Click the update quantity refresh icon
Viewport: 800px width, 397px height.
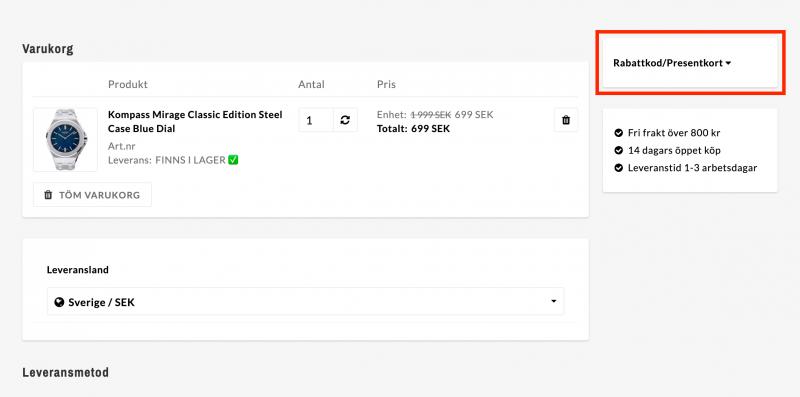[x=345, y=120]
